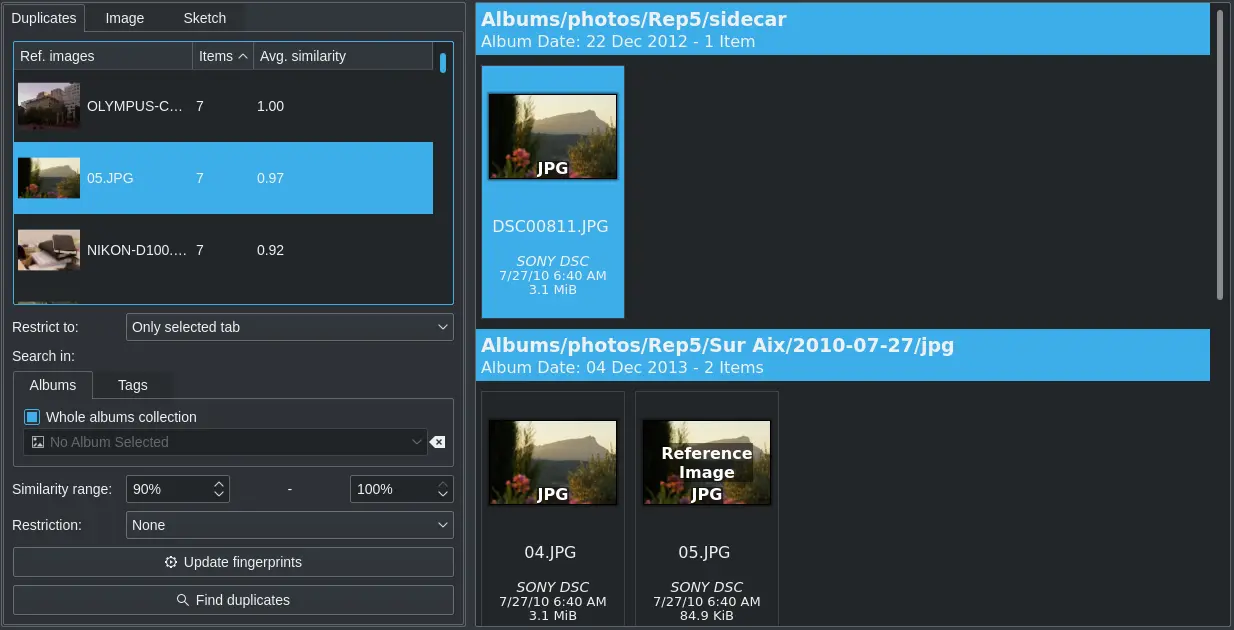
Task: Click the magnifier icon on Find duplicates
Action: click(x=182, y=599)
